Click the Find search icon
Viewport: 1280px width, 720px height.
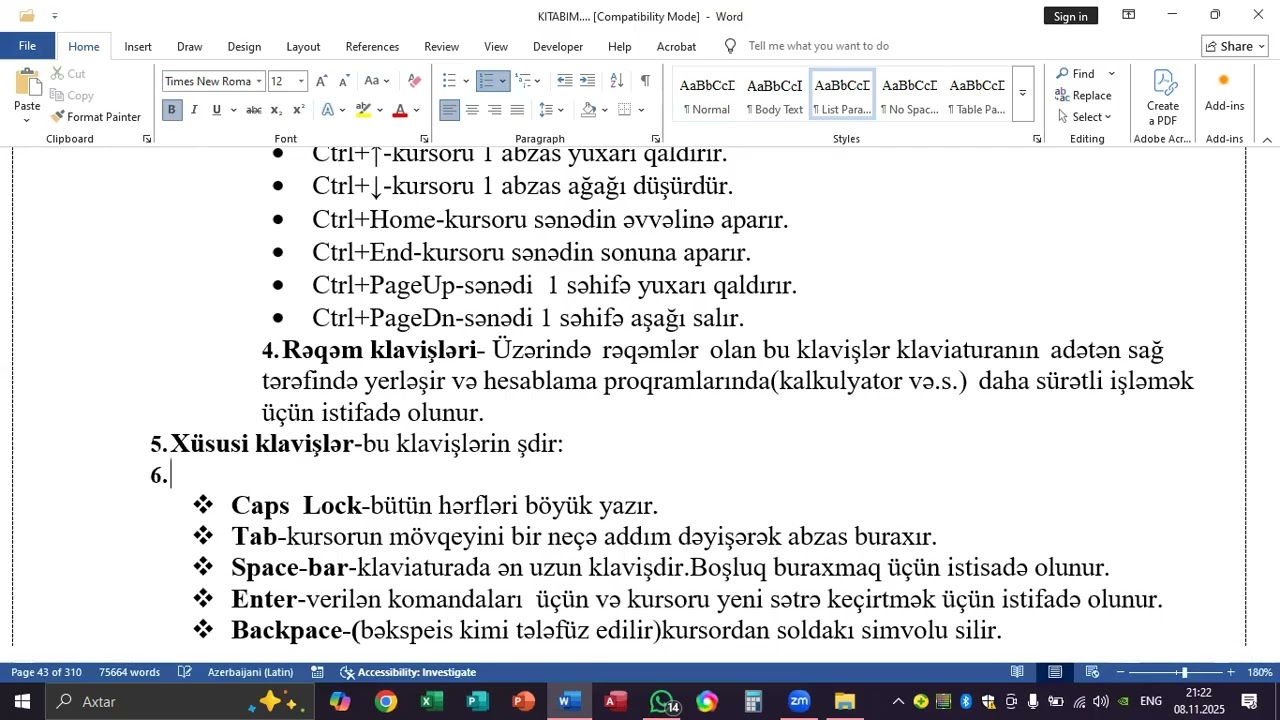tap(1075, 74)
